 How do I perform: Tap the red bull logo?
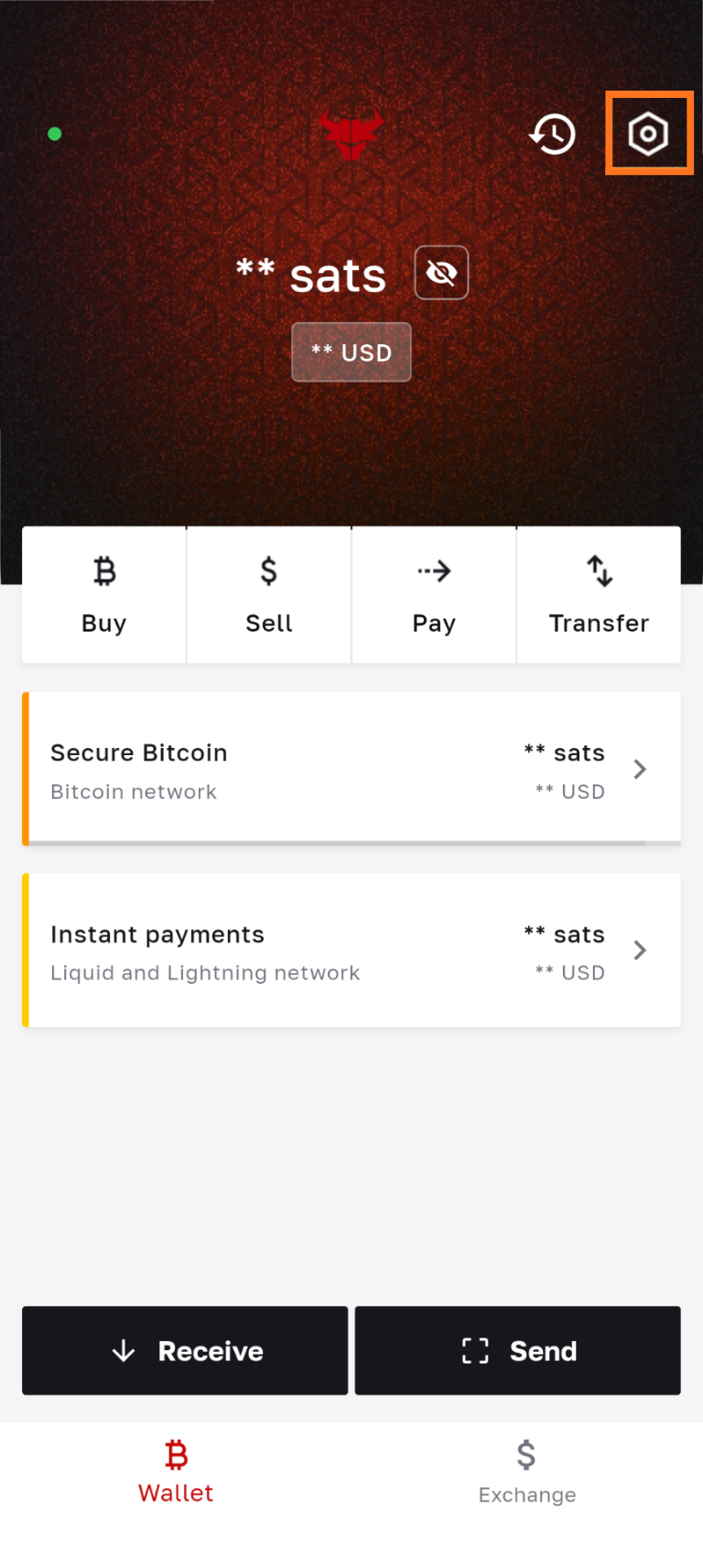tap(351, 133)
